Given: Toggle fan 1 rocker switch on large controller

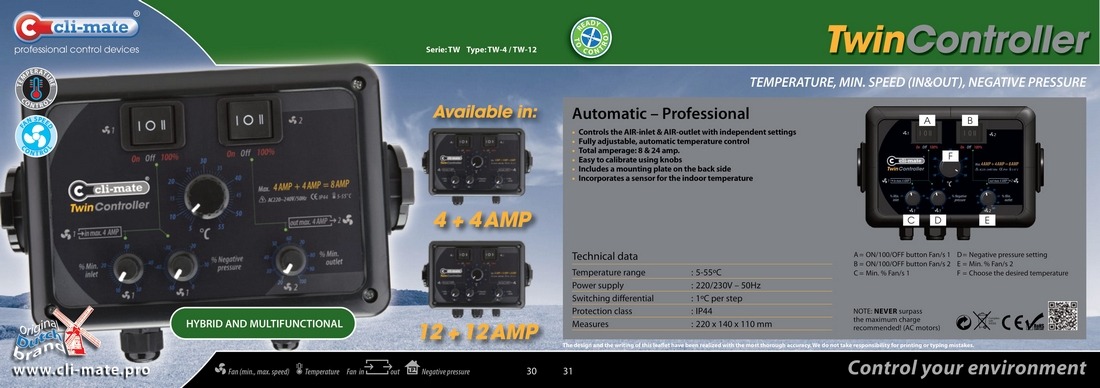Looking at the screenshot, I should click(x=153, y=126).
